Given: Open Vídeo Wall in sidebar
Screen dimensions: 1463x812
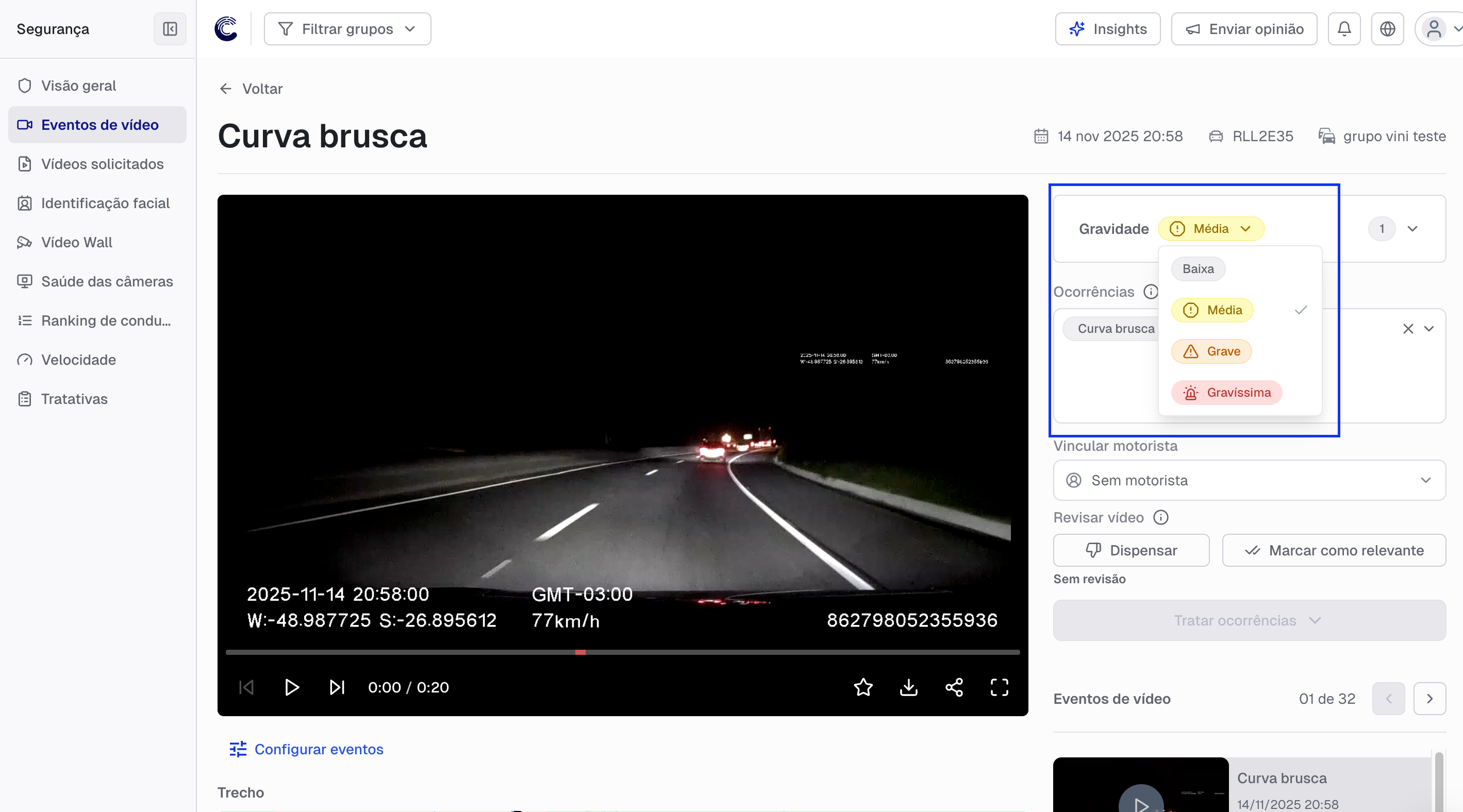Looking at the screenshot, I should click(x=77, y=242).
